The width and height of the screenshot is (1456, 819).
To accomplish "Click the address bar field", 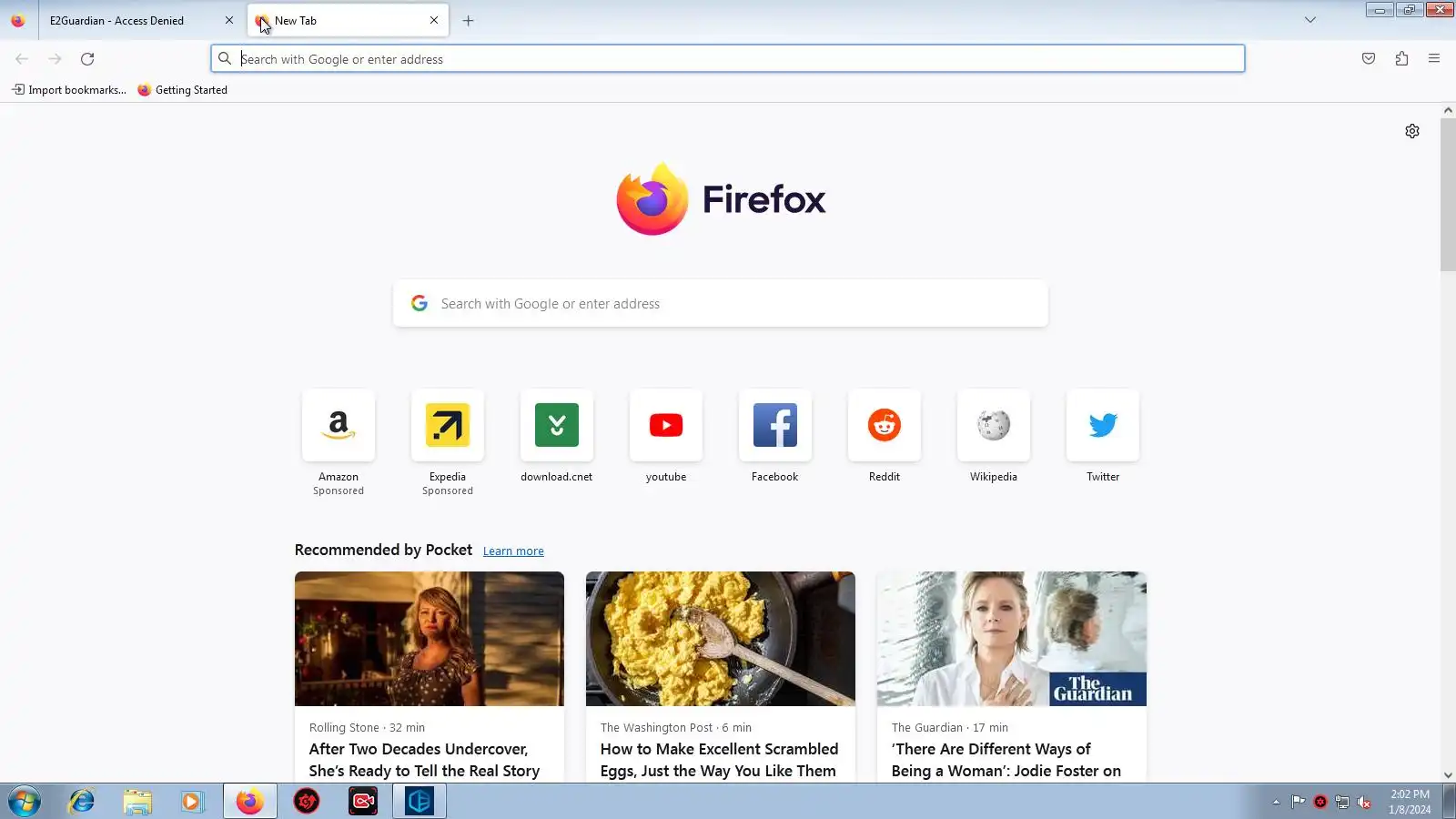I will point(728,59).
